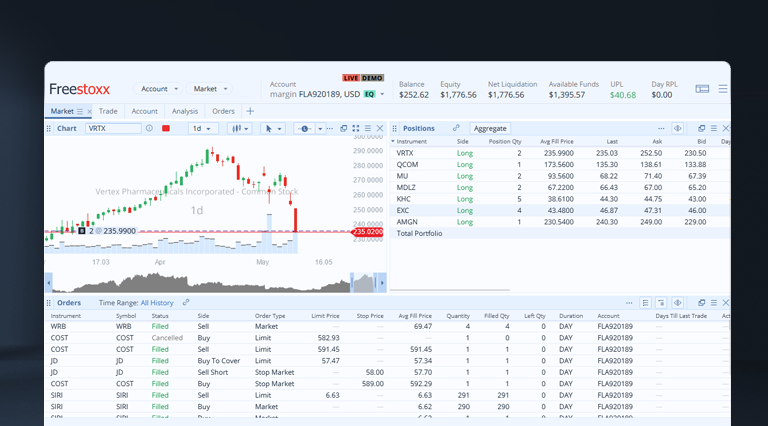The width and height of the screenshot is (768, 426).
Task: Switch to the Trade tab
Action: tap(108, 111)
